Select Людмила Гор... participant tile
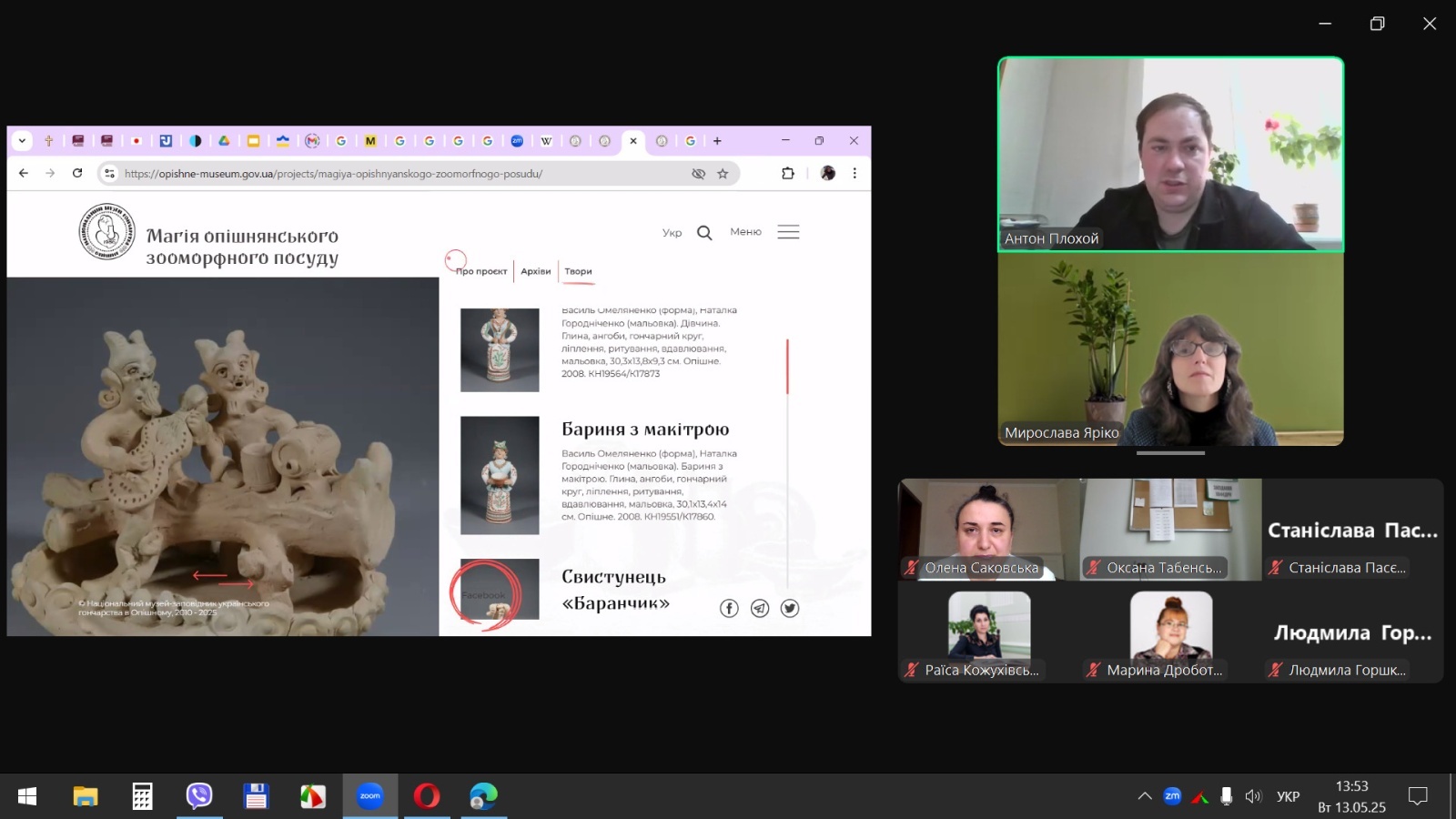The image size is (1456, 819). [x=1352, y=632]
